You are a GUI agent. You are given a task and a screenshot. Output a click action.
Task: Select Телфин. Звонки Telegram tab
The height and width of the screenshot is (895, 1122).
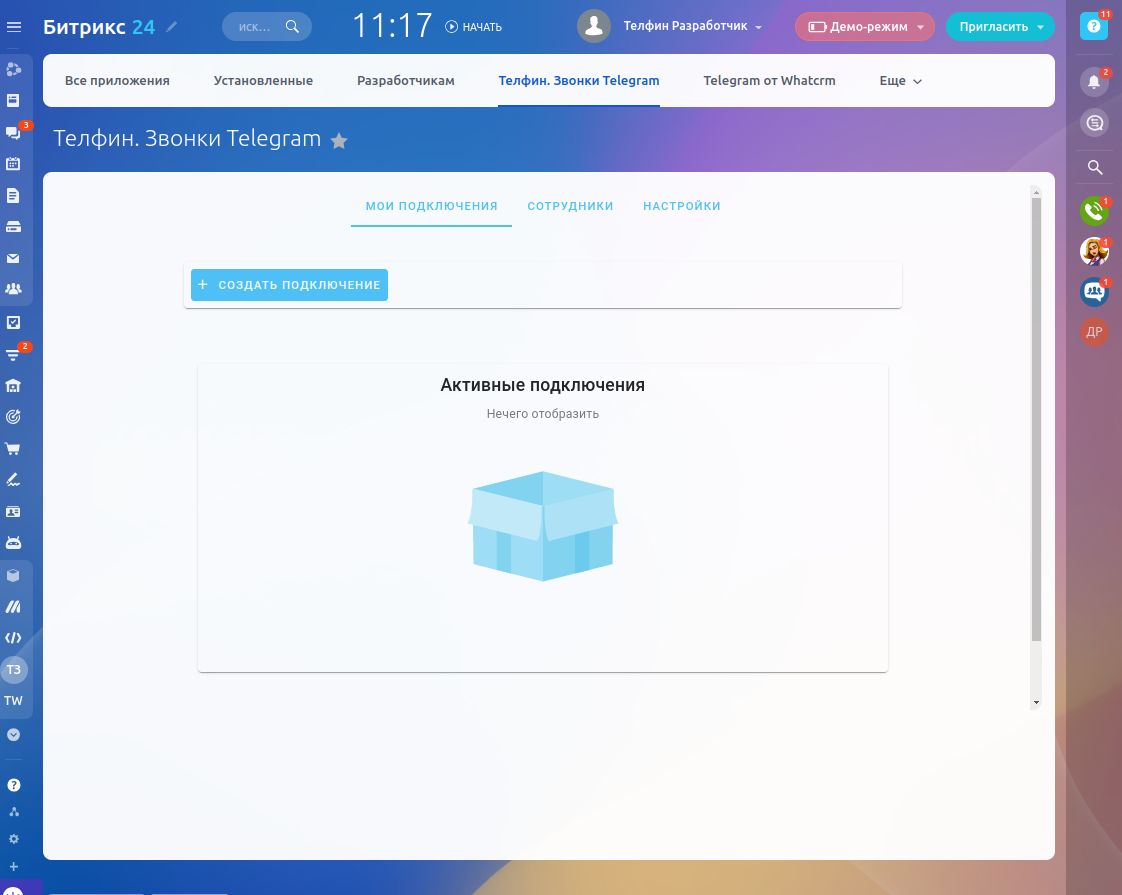point(579,81)
